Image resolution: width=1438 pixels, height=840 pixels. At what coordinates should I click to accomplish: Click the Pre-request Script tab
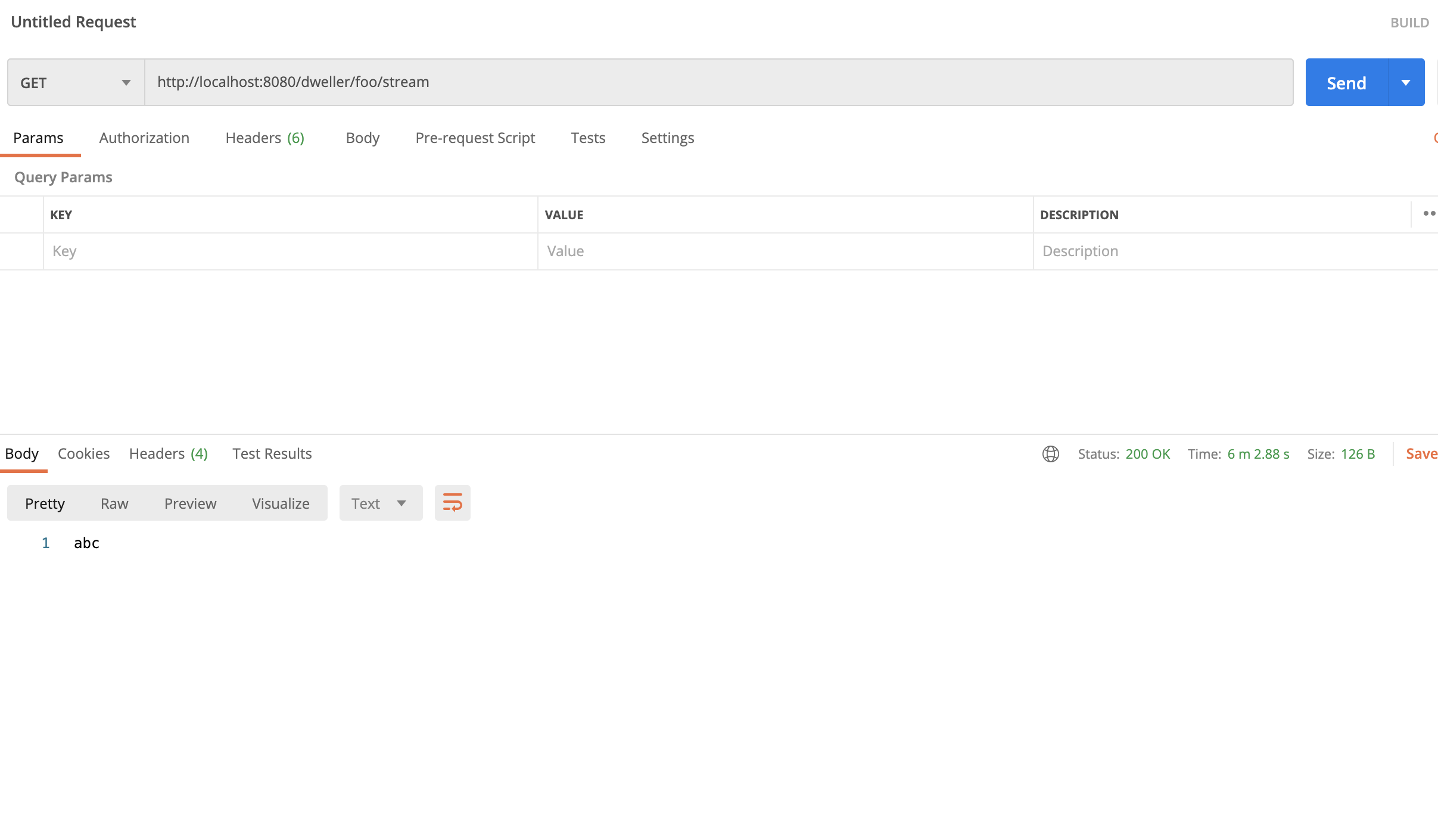point(475,138)
